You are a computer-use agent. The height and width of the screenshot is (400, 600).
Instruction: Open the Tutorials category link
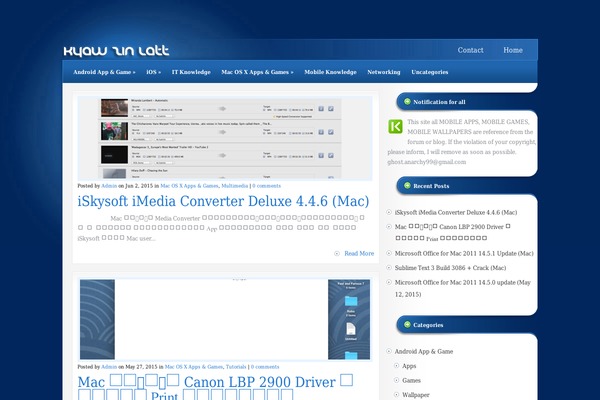tap(236, 367)
